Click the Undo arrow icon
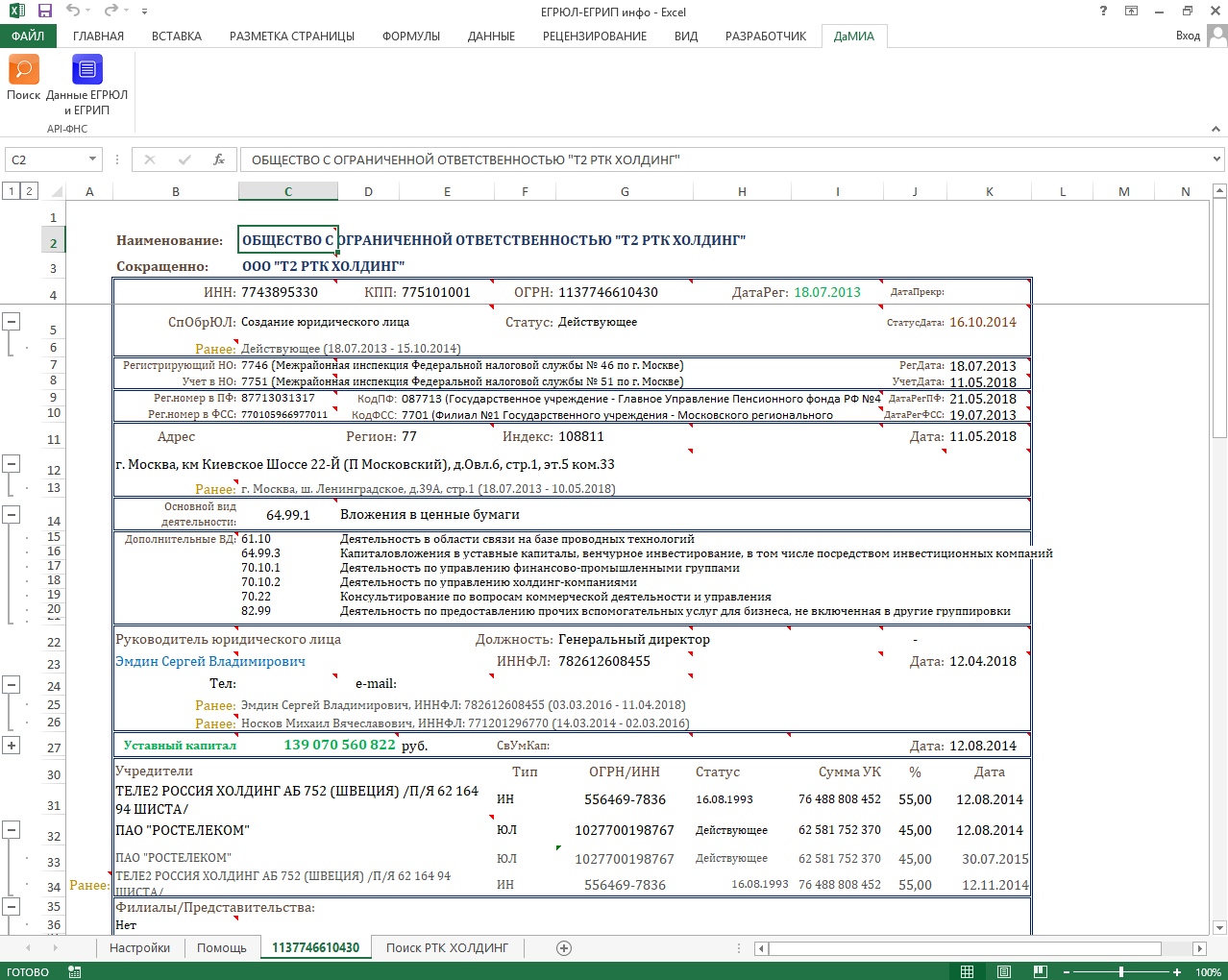This screenshot has width=1228, height=980. (73, 12)
